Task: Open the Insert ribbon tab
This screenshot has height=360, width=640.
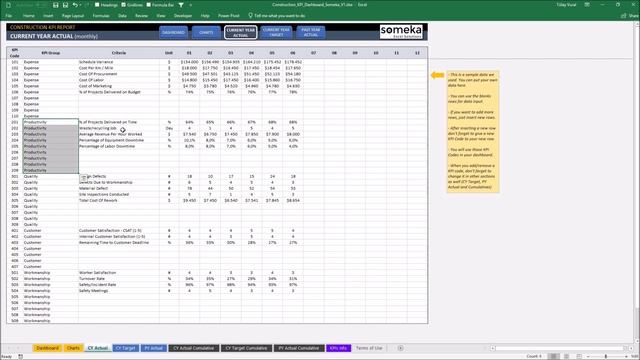Action: coord(48,16)
